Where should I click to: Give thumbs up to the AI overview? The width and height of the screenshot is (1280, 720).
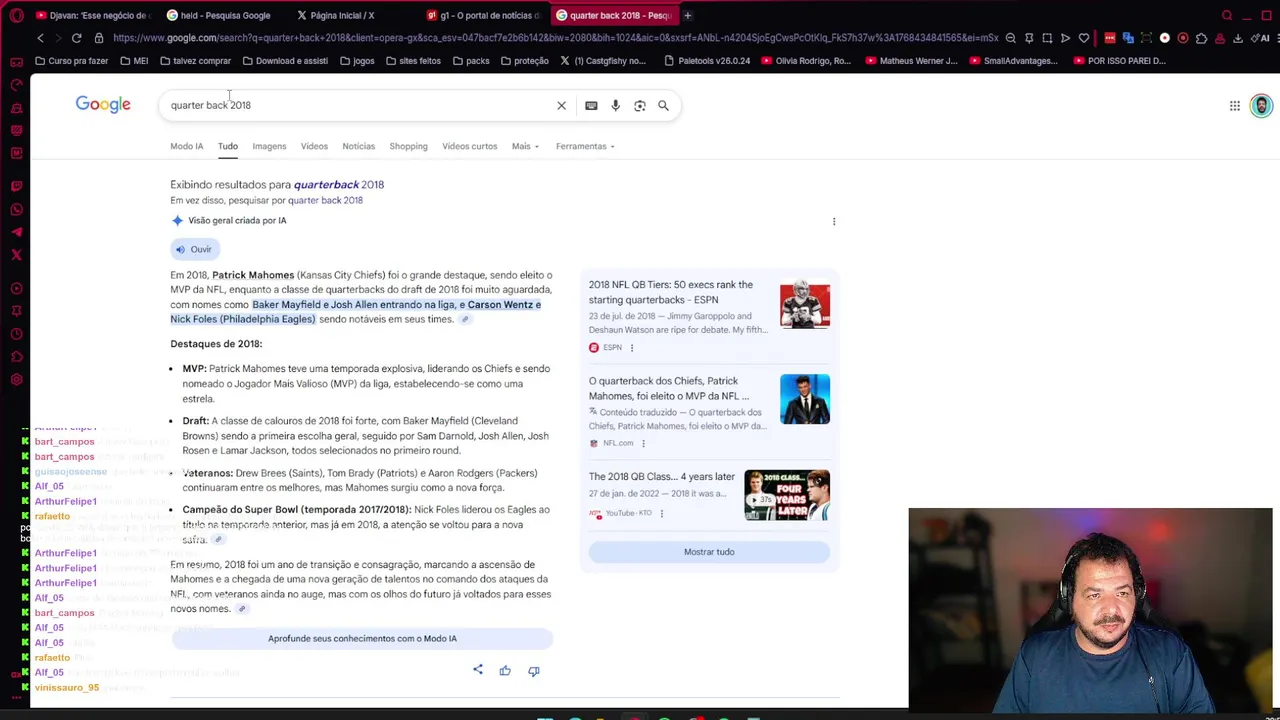(505, 671)
